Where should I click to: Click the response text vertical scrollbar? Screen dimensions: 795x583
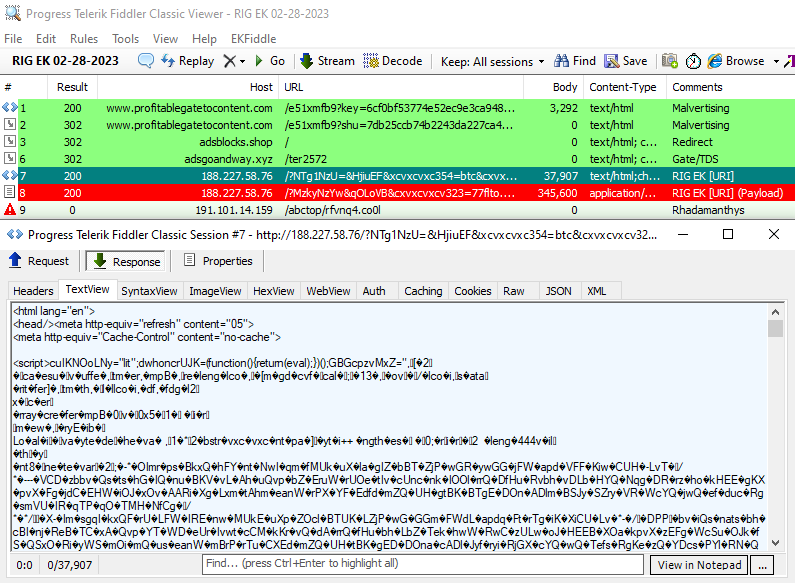pyautogui.click(x=775, y=440)
